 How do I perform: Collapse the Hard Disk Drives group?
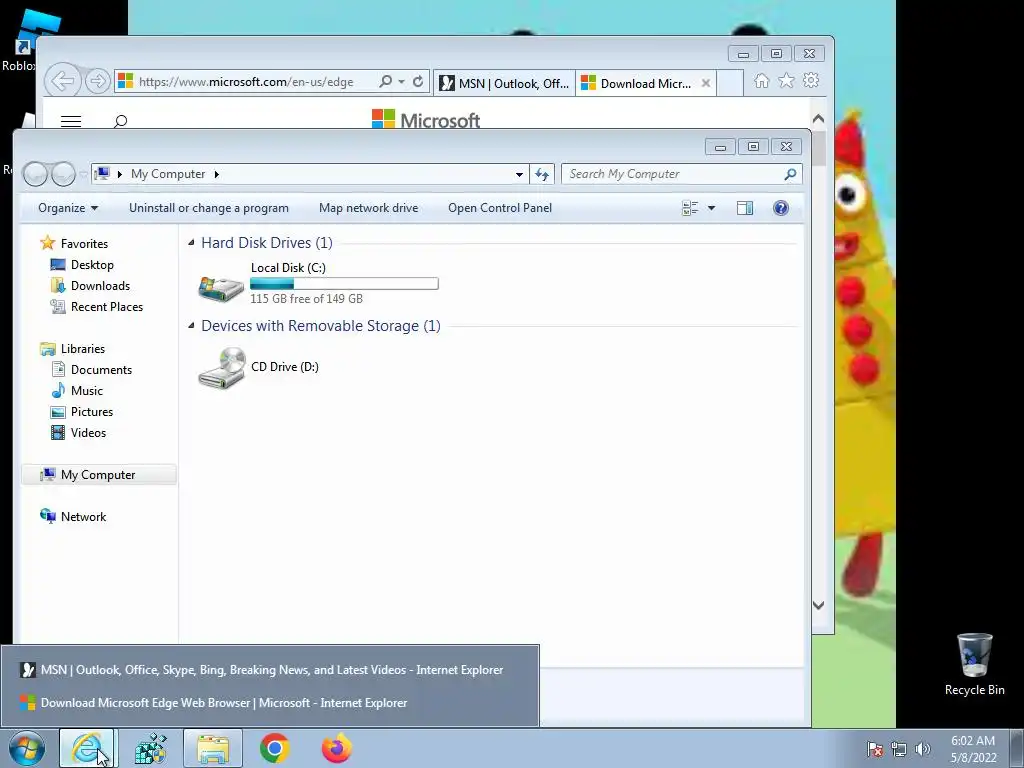click(191, 242)
